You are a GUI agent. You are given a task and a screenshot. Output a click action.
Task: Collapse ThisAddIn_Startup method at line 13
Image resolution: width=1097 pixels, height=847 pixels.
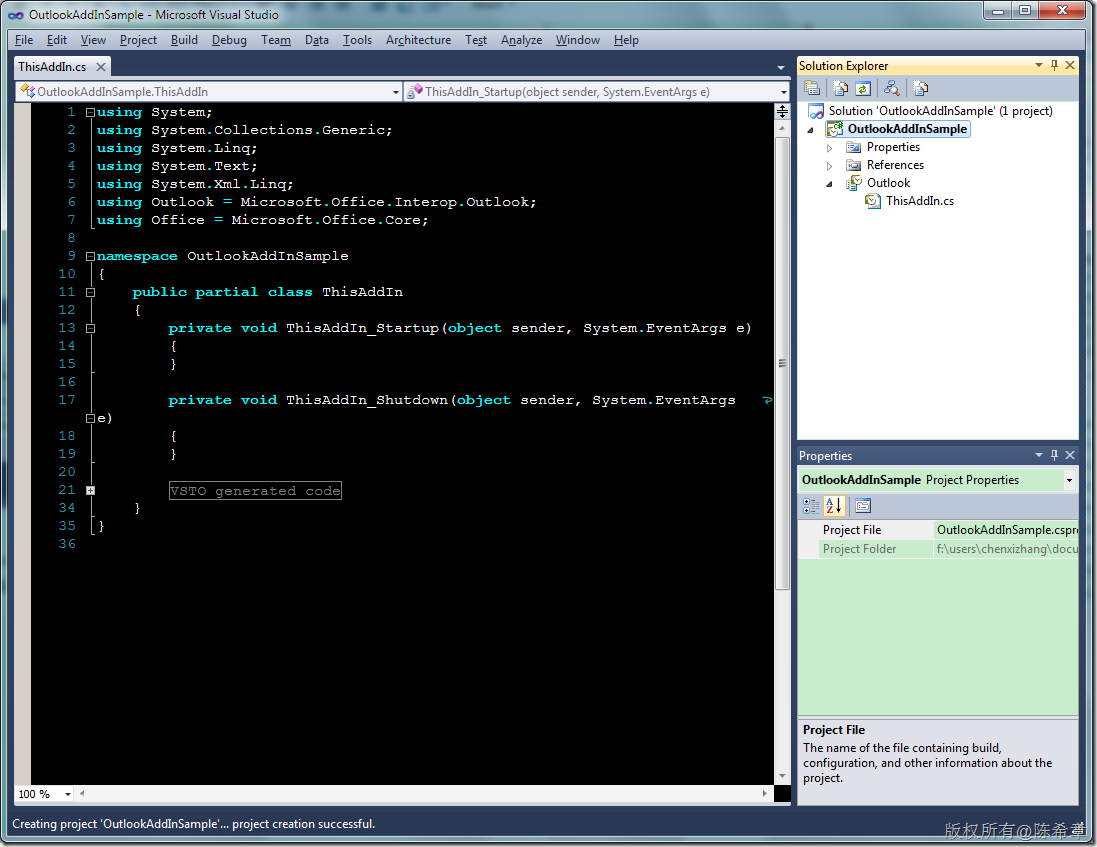(90, 328)
